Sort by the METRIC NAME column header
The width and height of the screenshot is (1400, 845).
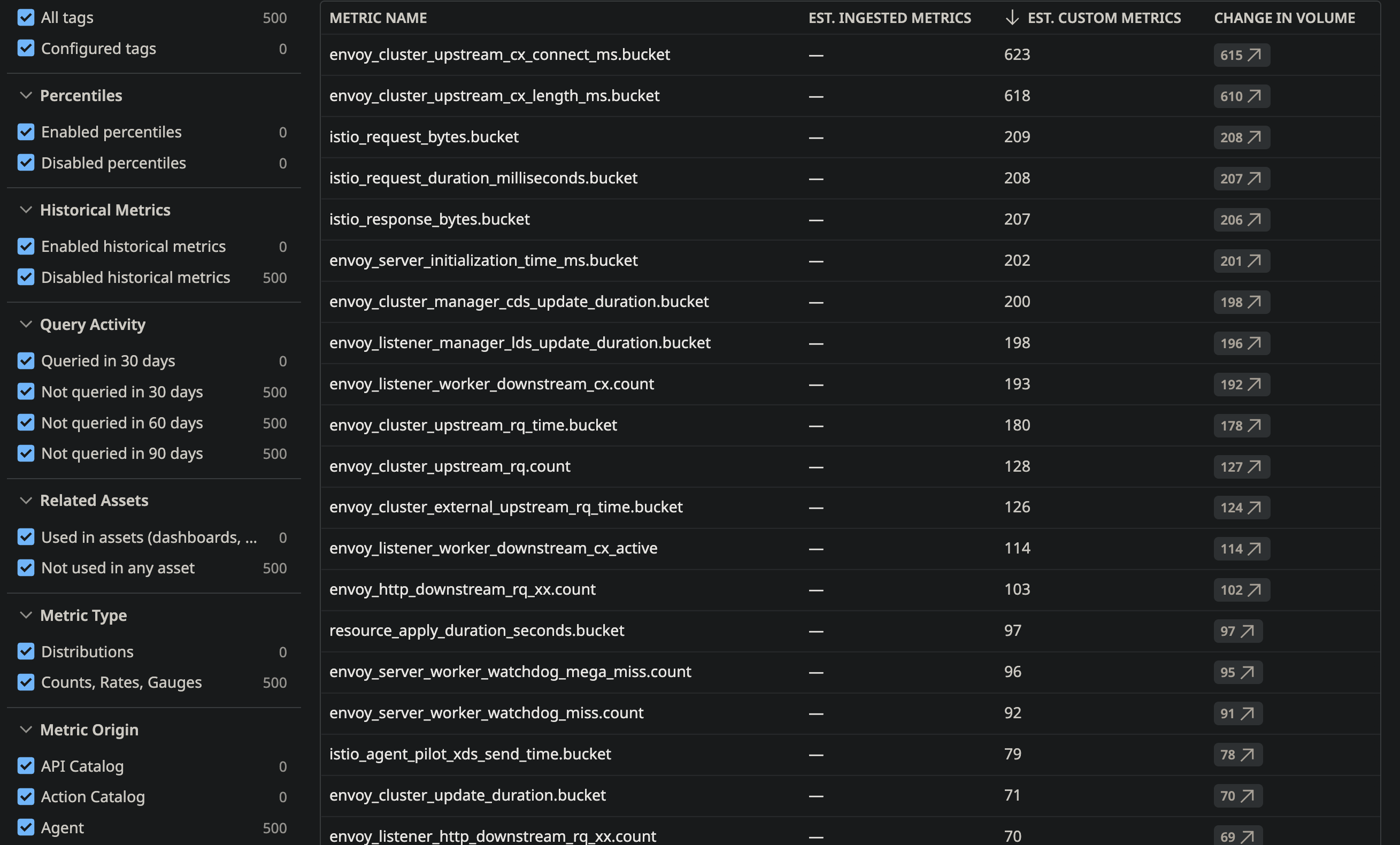tap(378, 18)
